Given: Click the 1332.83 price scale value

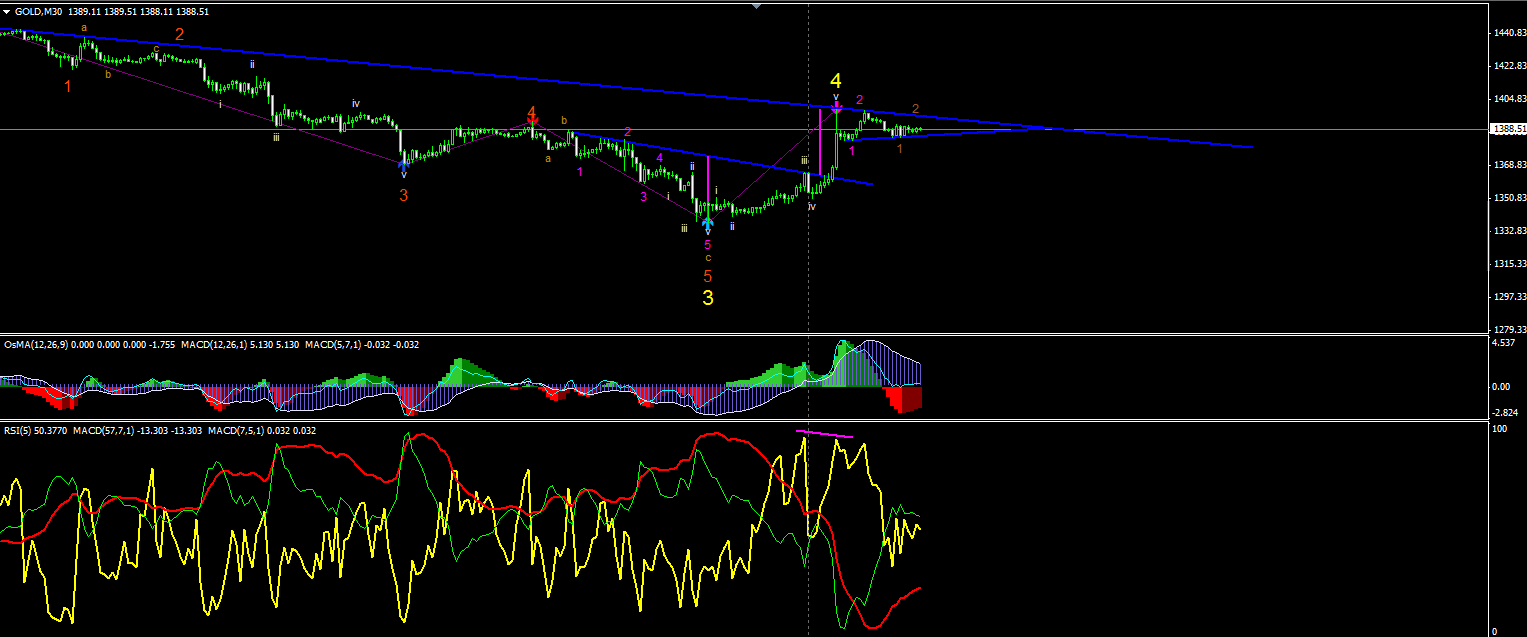Looking at the screenshot, I should (x=1508, y=231).
